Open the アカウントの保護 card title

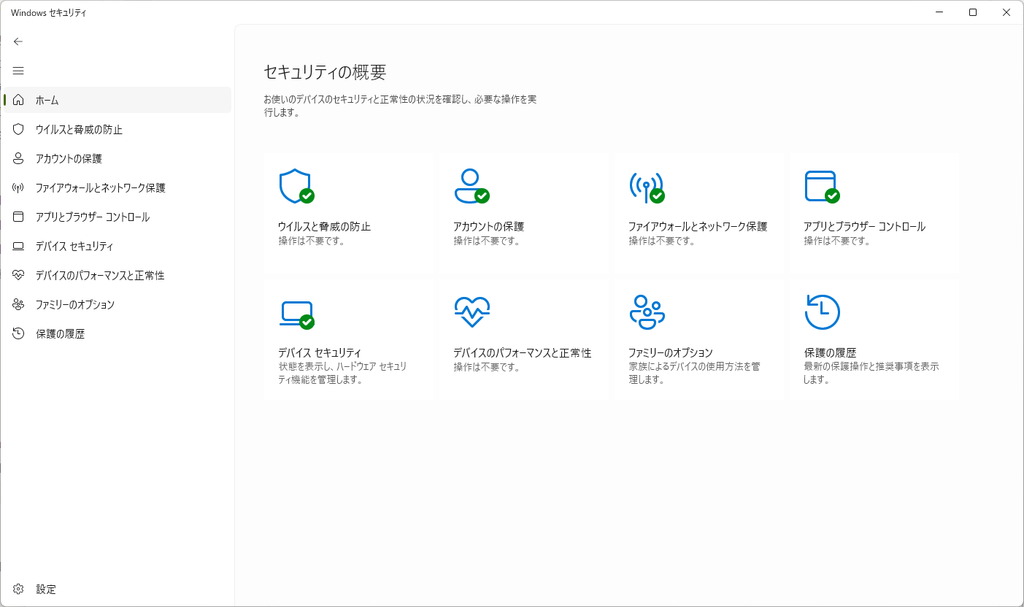[x=488, y=227]
